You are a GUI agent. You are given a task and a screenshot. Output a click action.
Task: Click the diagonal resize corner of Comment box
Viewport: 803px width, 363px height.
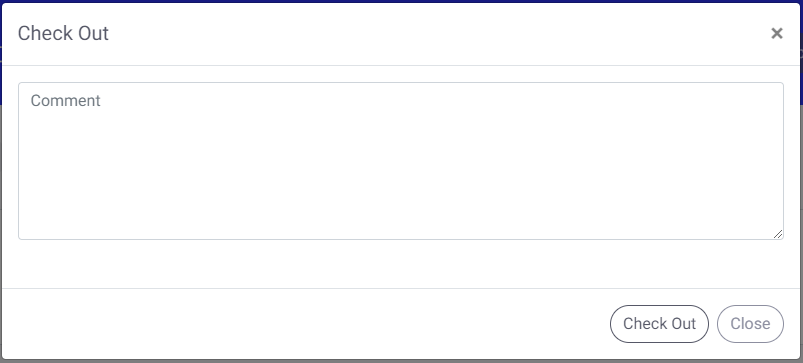[x=778, y=234]
